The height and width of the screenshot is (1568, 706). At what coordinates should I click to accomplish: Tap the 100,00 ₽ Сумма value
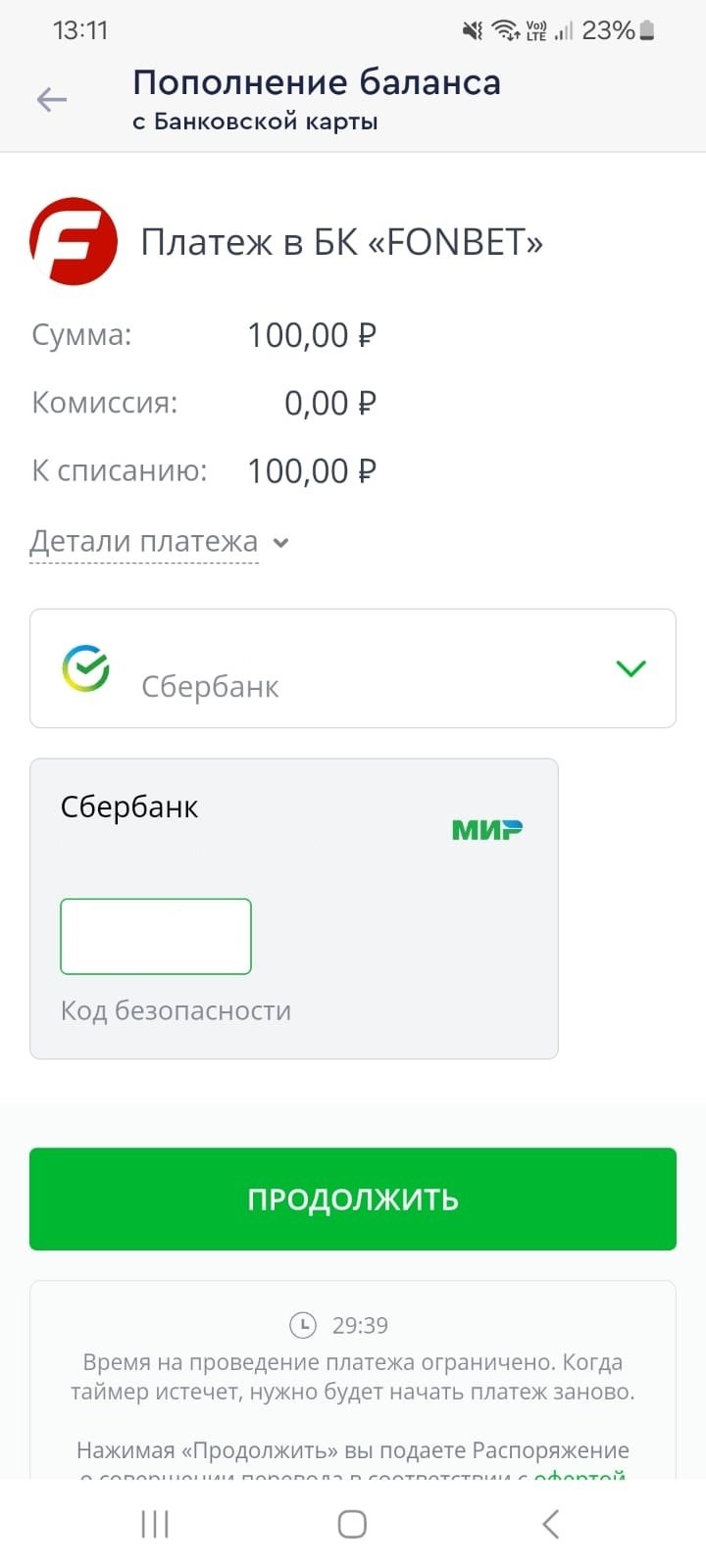point(312,335)
